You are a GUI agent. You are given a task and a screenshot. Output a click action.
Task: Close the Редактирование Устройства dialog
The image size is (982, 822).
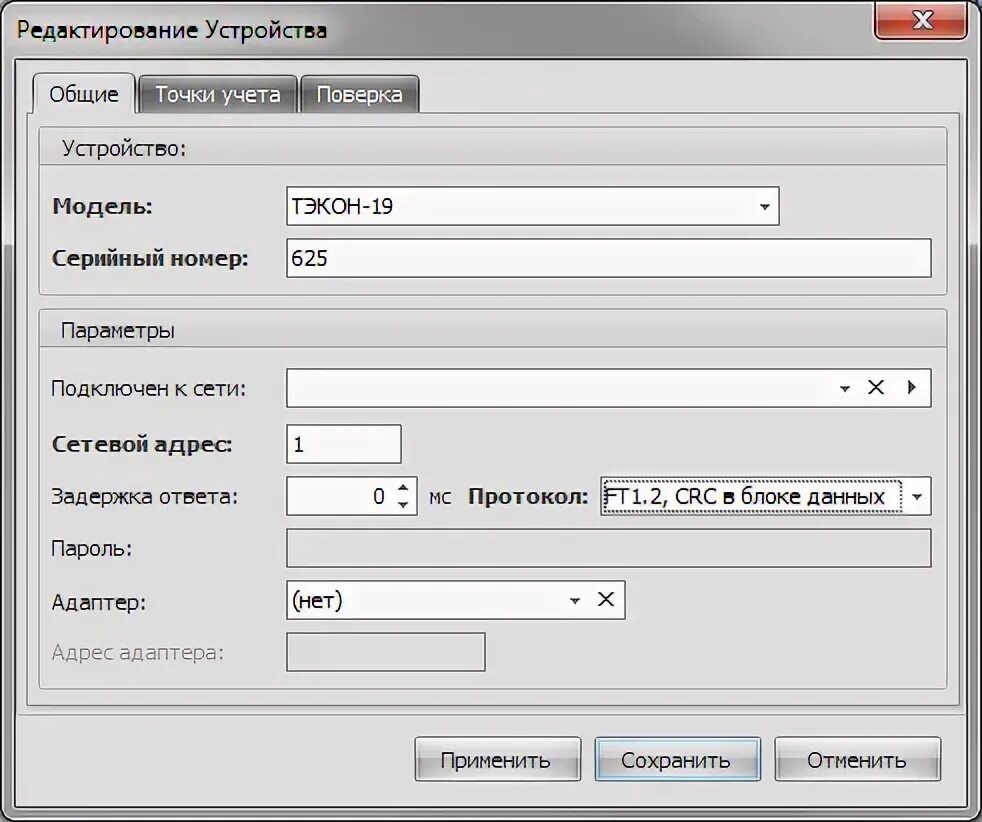click(x=921, y=20)
